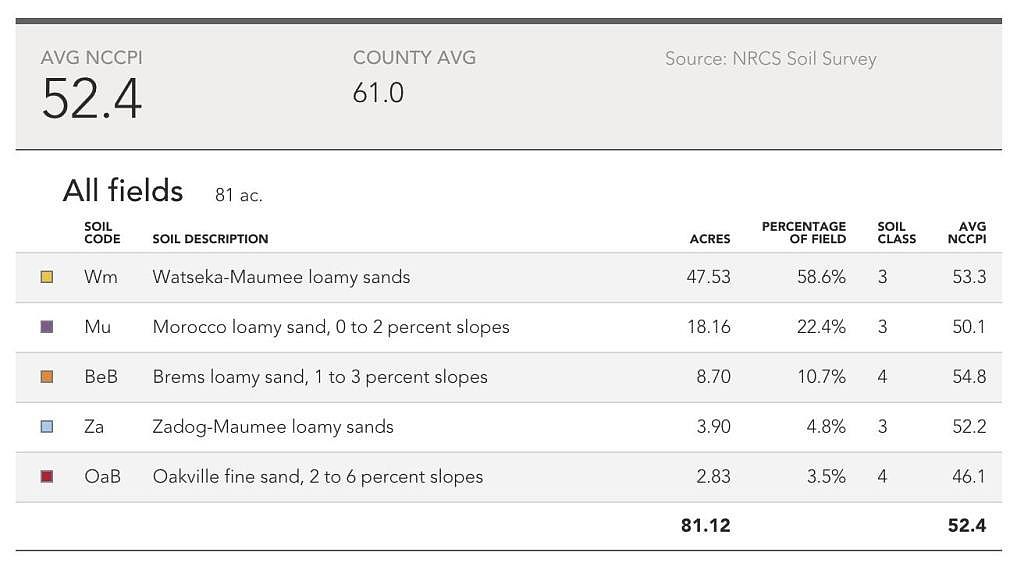Click the Acres column header
Image resolution: width=1024 pixels, height=577 pixels.
tap(710, 239)
